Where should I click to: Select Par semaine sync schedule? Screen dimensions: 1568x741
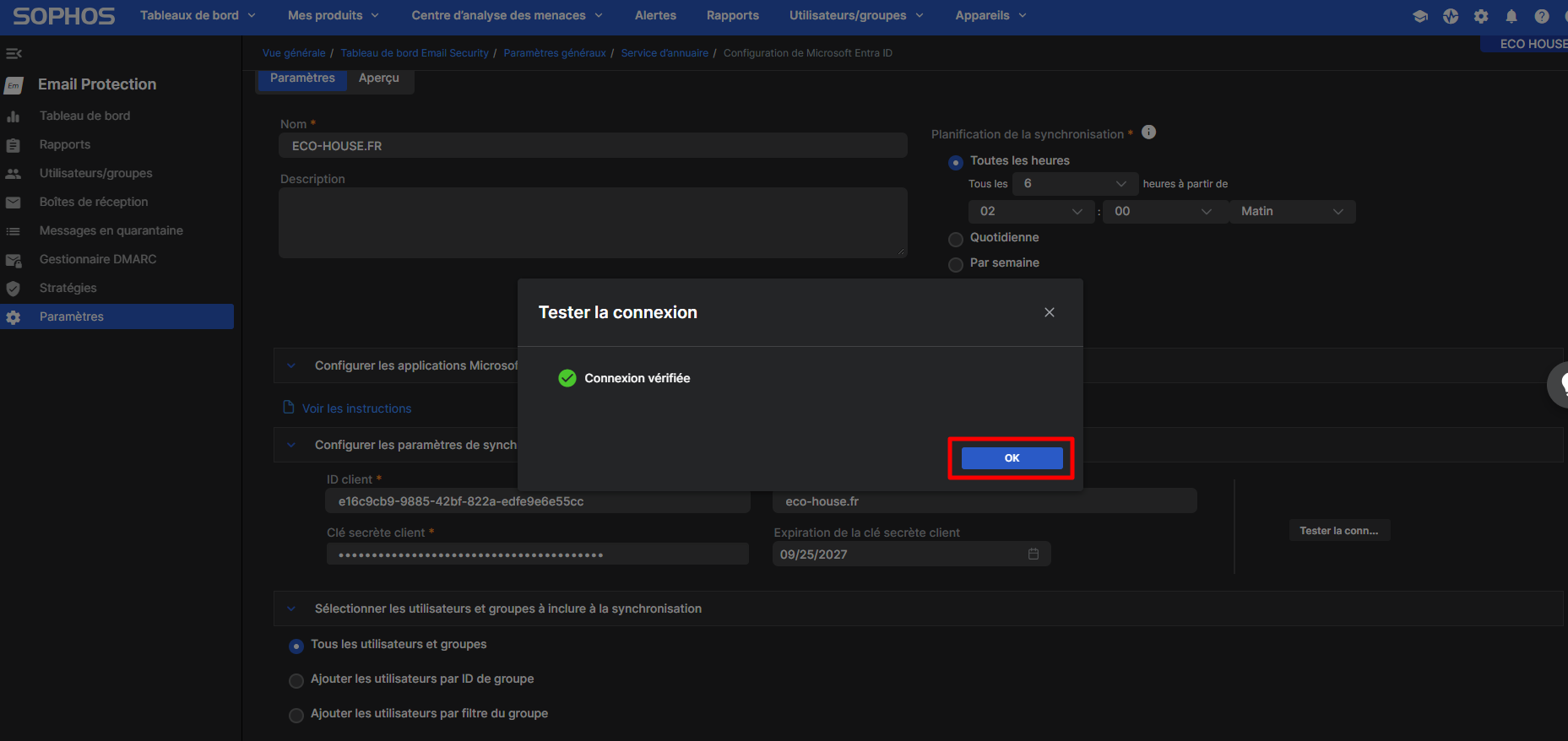(956, 264)
